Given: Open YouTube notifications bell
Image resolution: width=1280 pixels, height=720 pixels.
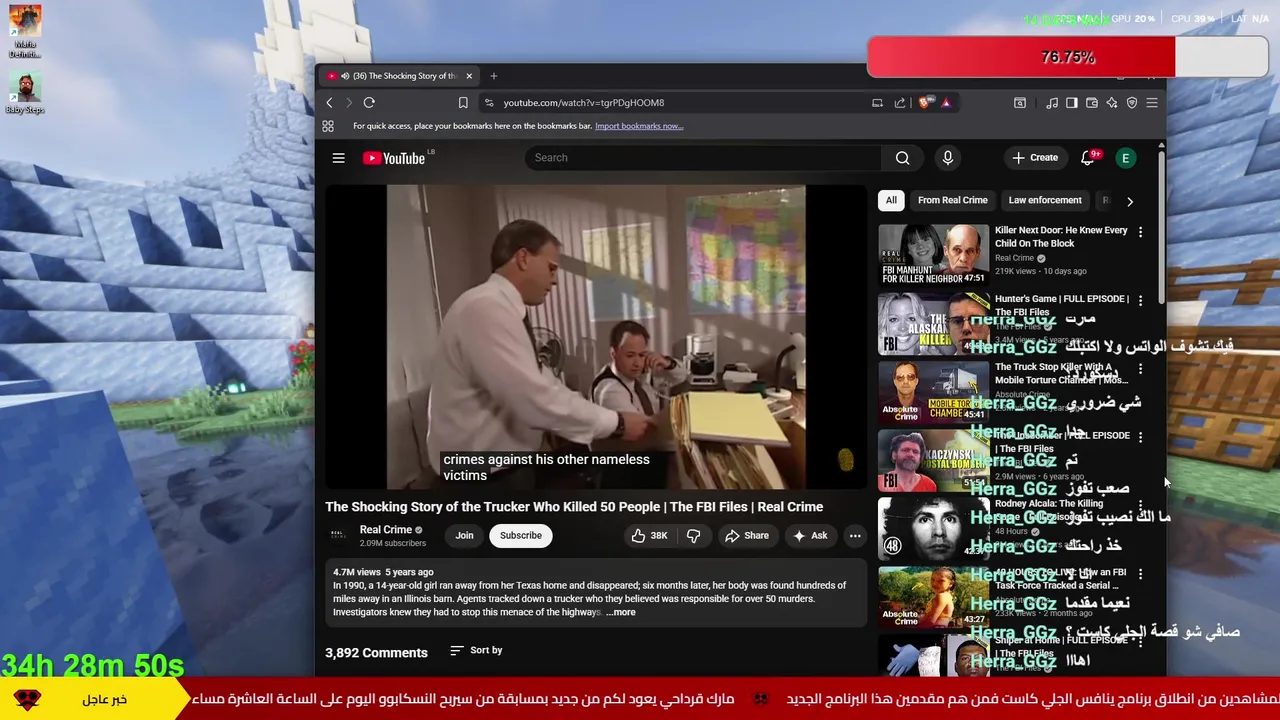Looking at the screenshot, I should [1088, 158].
